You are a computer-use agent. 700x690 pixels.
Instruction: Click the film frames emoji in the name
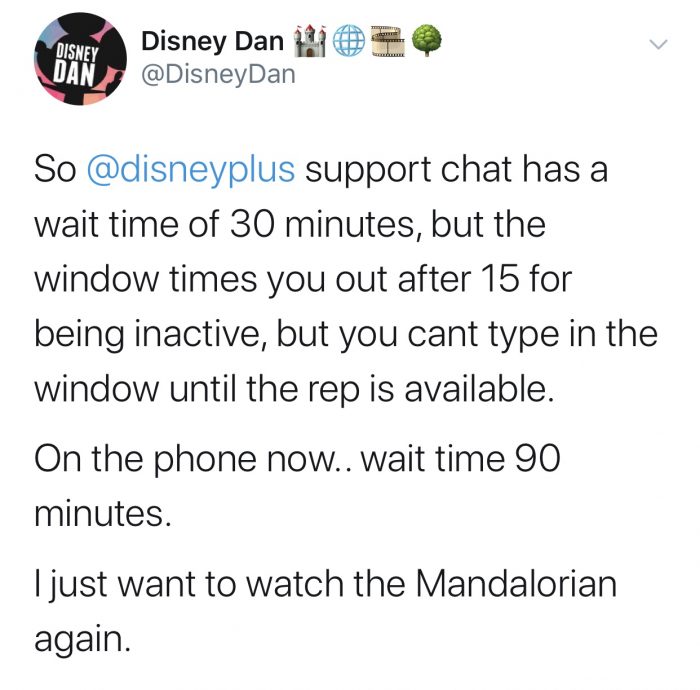tap(388, 42)
